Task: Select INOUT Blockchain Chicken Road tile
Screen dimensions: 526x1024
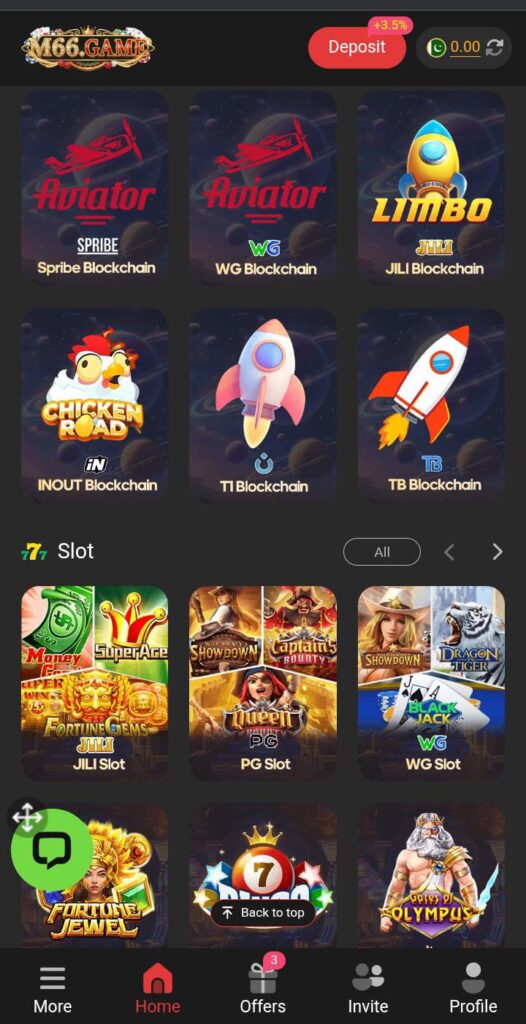Action: pos(95,404)
